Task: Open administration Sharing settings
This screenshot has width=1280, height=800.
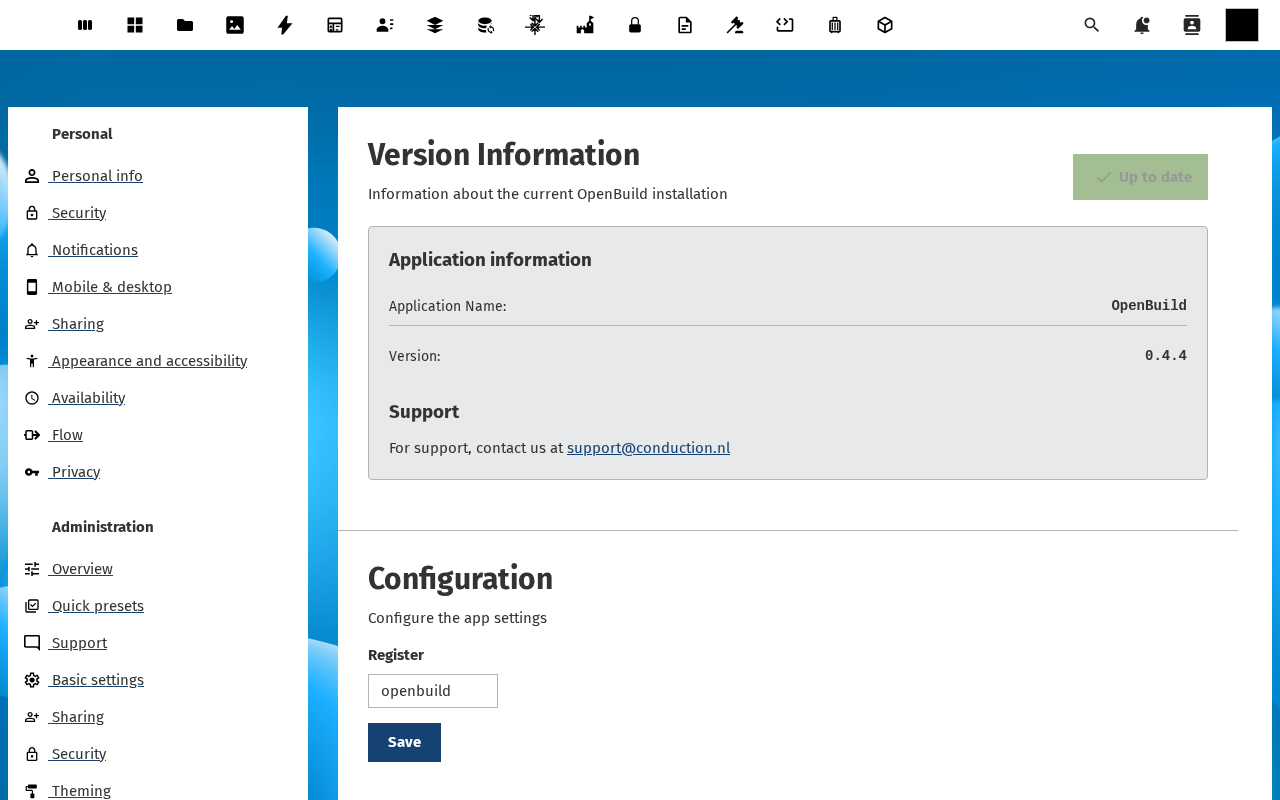Action: (77, 717)
